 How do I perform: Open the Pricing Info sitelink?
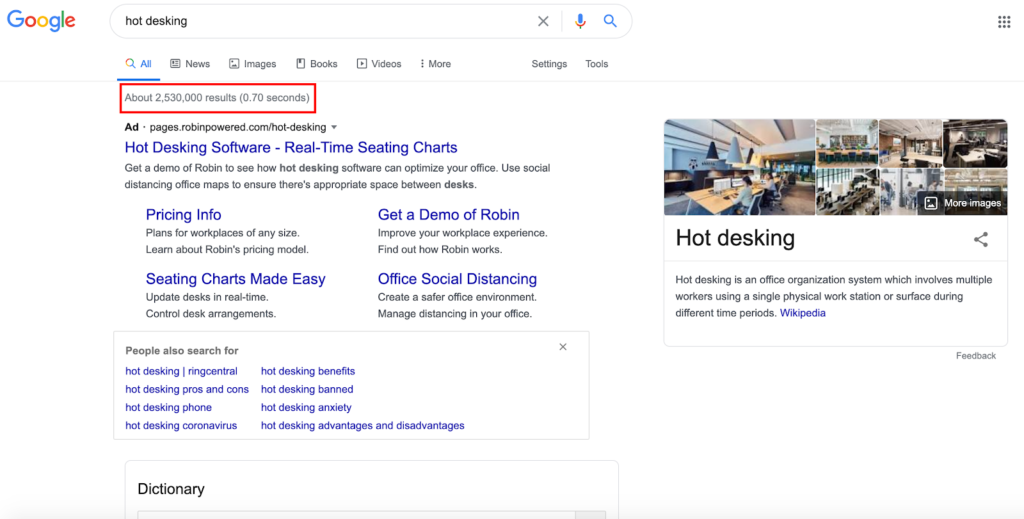[184, 215]
